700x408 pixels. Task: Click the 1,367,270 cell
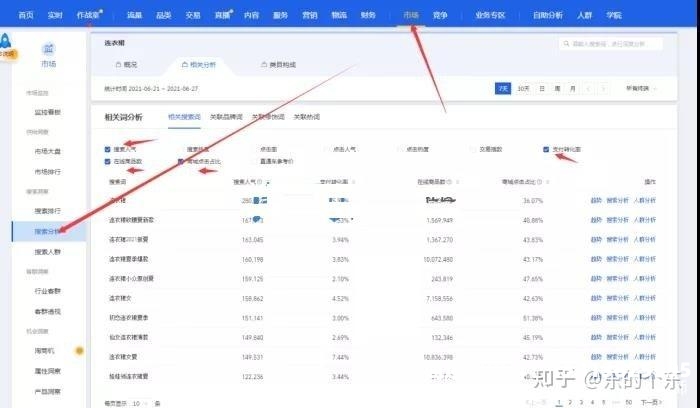[x=439, y=240]
